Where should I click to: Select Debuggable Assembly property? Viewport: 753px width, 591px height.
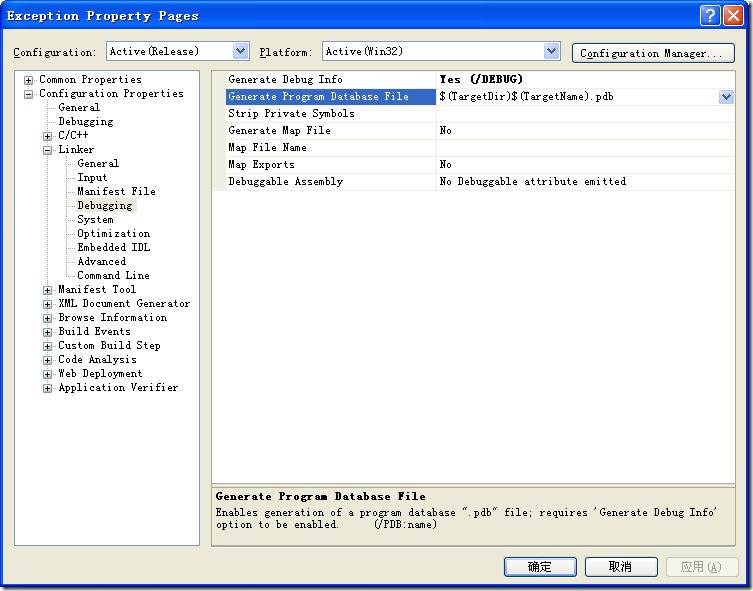coord(330,181)
